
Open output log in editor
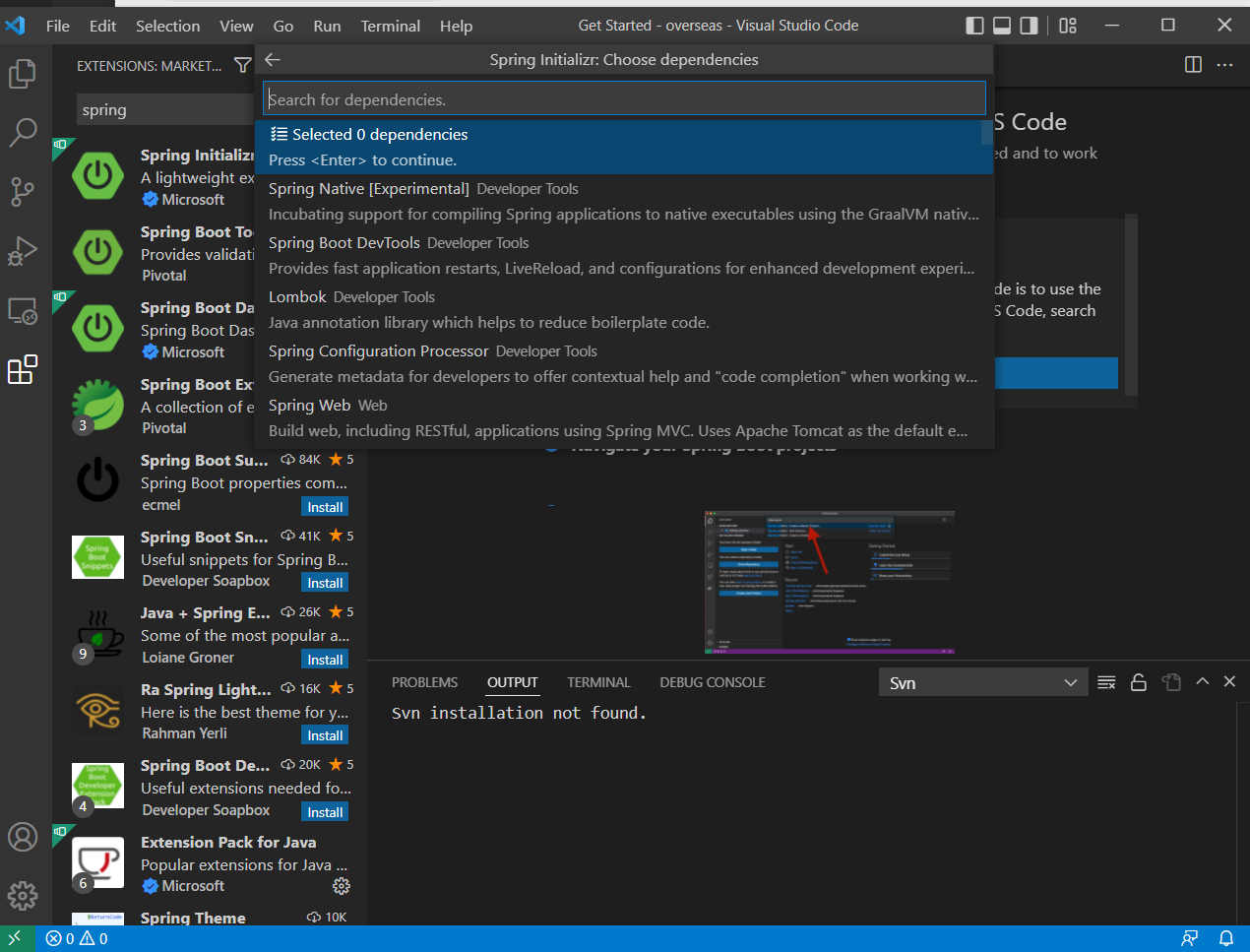point(1171,682)
